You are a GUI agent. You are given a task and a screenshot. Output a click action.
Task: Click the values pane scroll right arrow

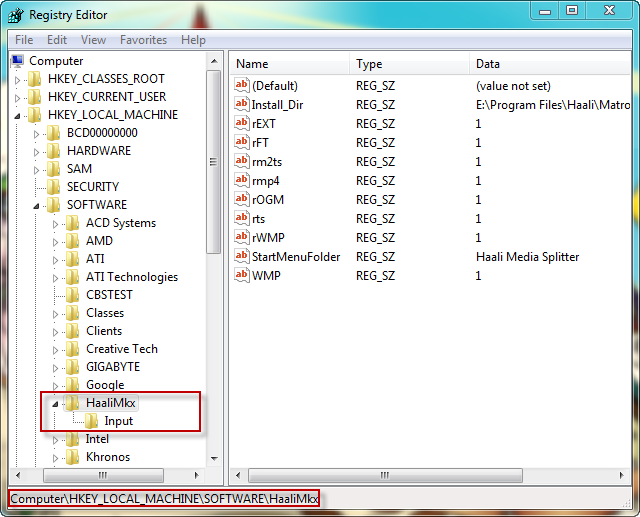tap(621, 475)
